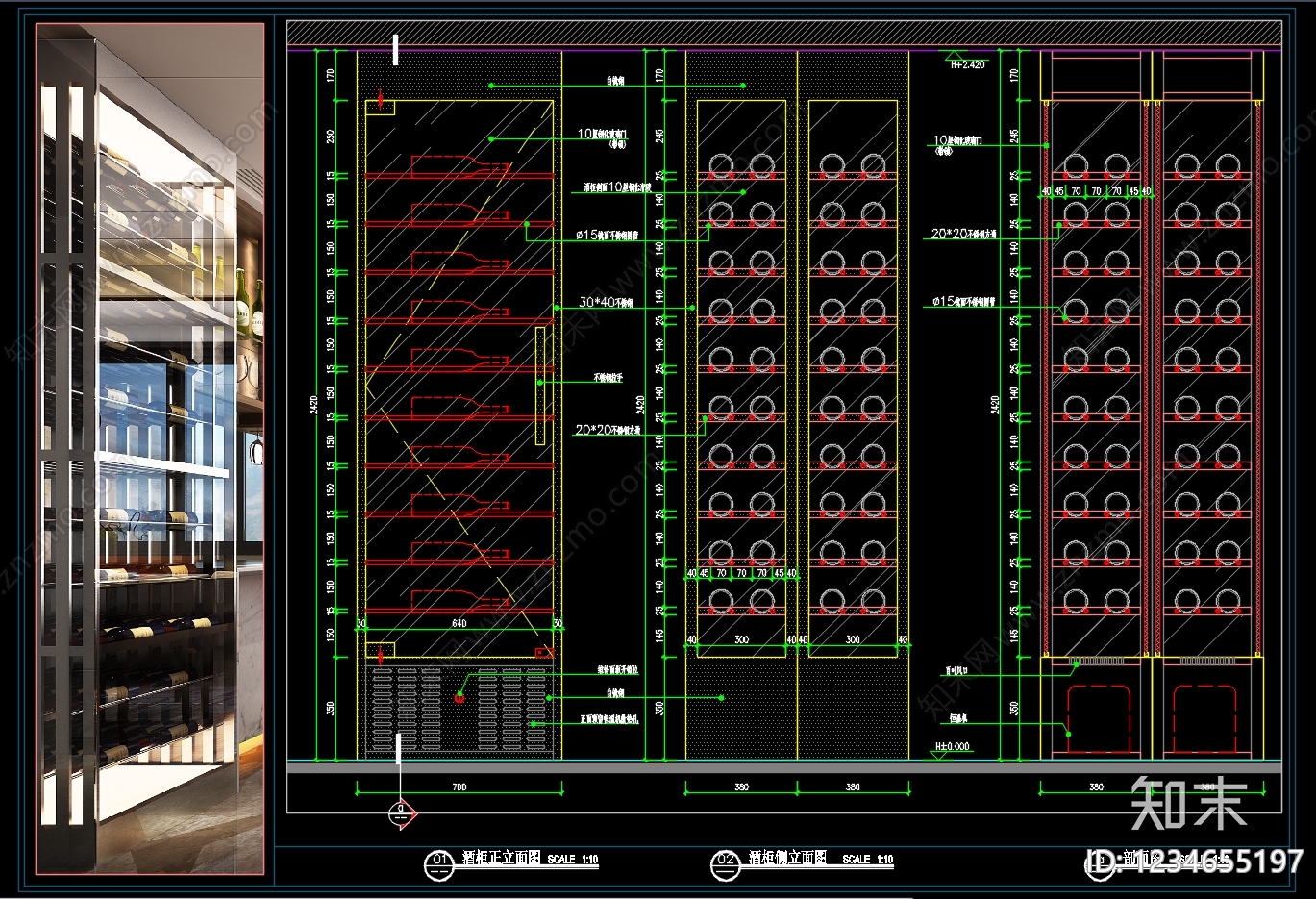Select the H+2.420 elevation label
The height and width of the screenshot is (899, 1316).
[x=967, y=64]
